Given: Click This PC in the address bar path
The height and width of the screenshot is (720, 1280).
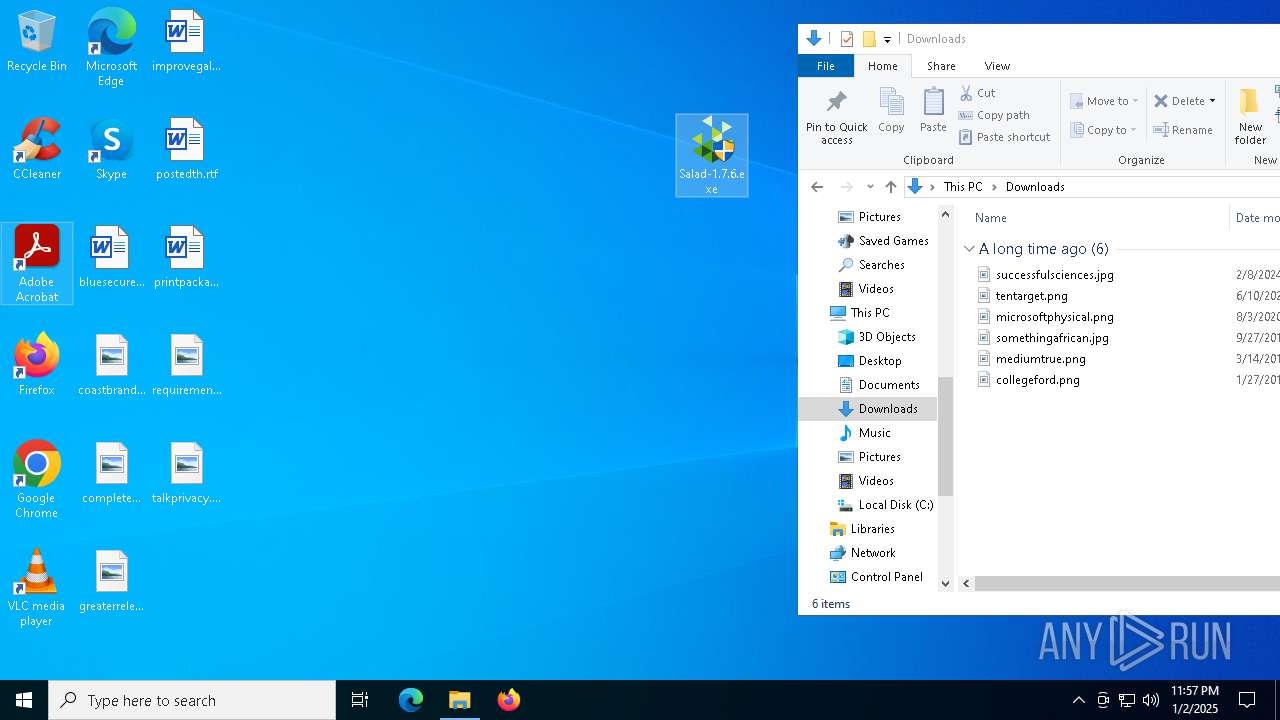Looking at the screenshot, I should 963,187.
